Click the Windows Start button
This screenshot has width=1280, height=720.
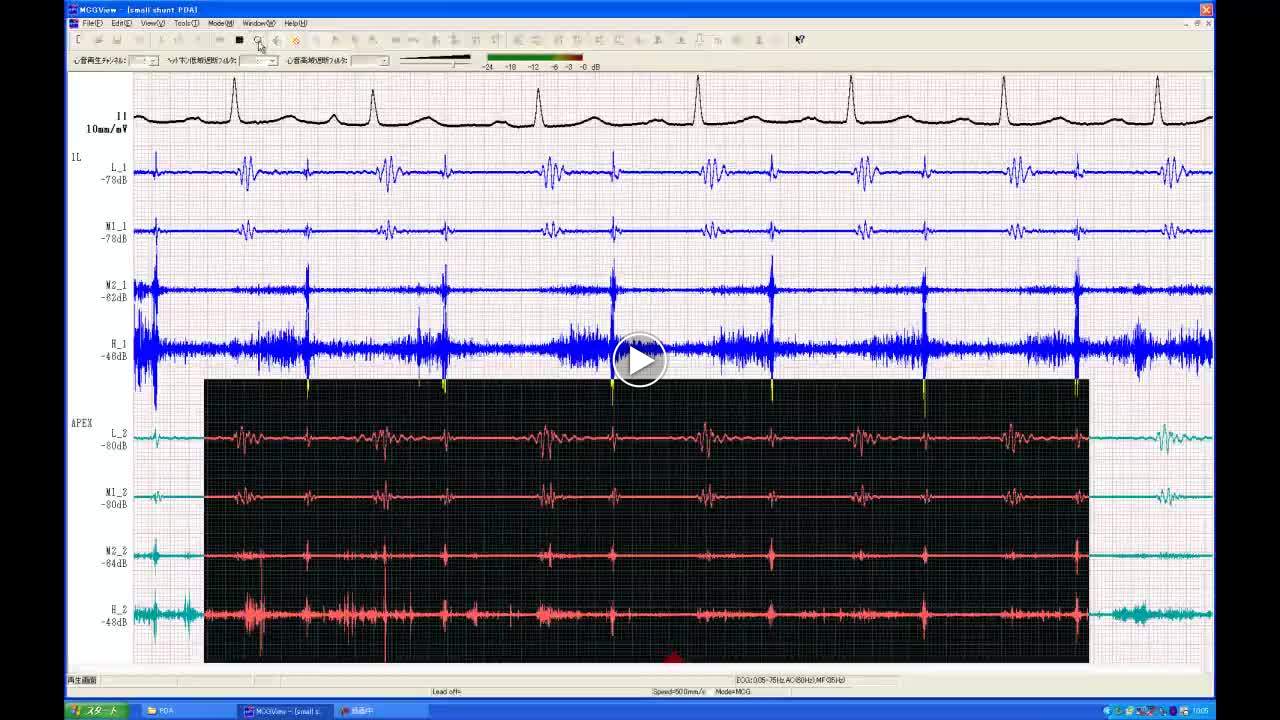pos(95,711)
